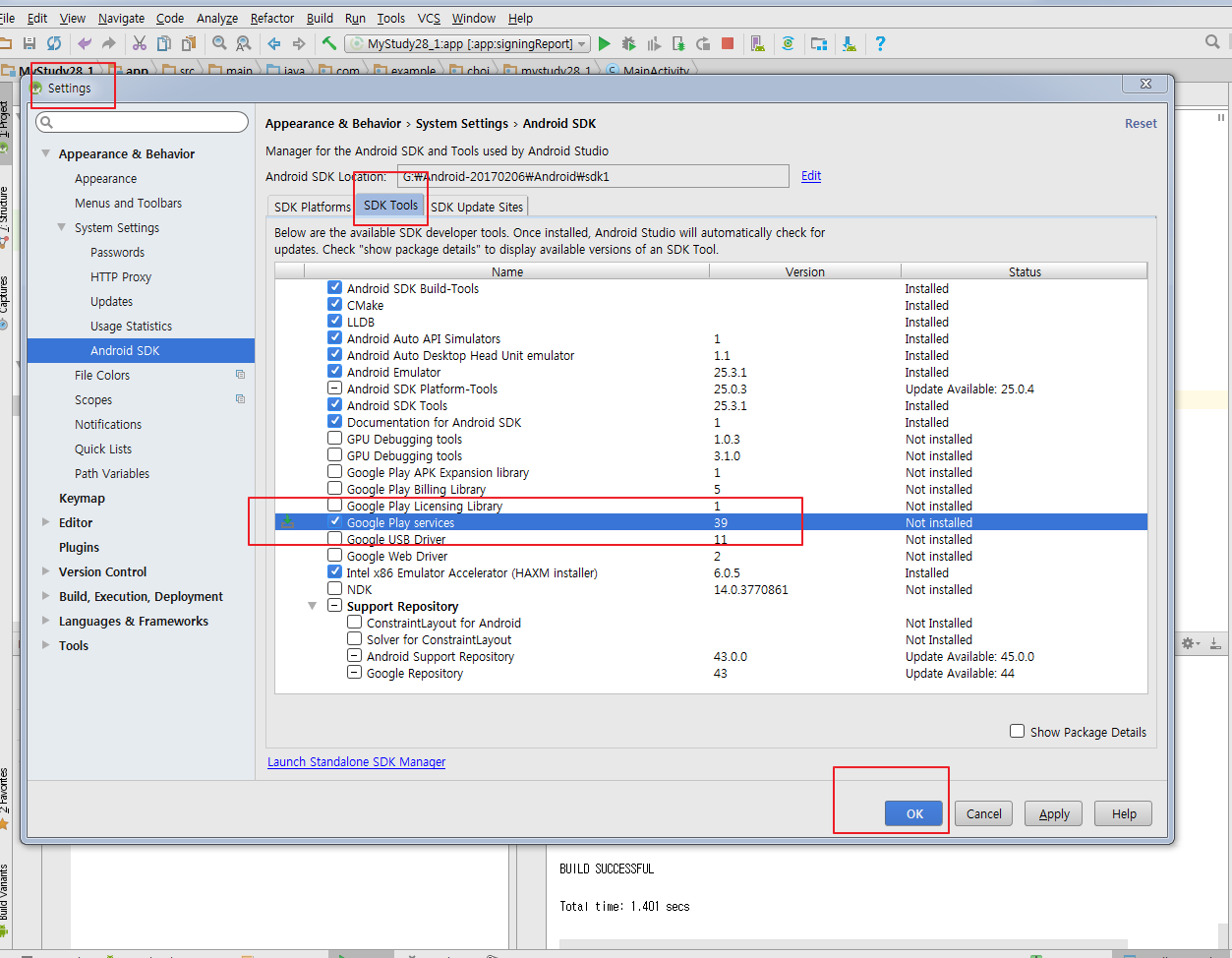Click the OK button
Screen dimensions: 1232x958
pyautogui.click(x=914, y=813)
